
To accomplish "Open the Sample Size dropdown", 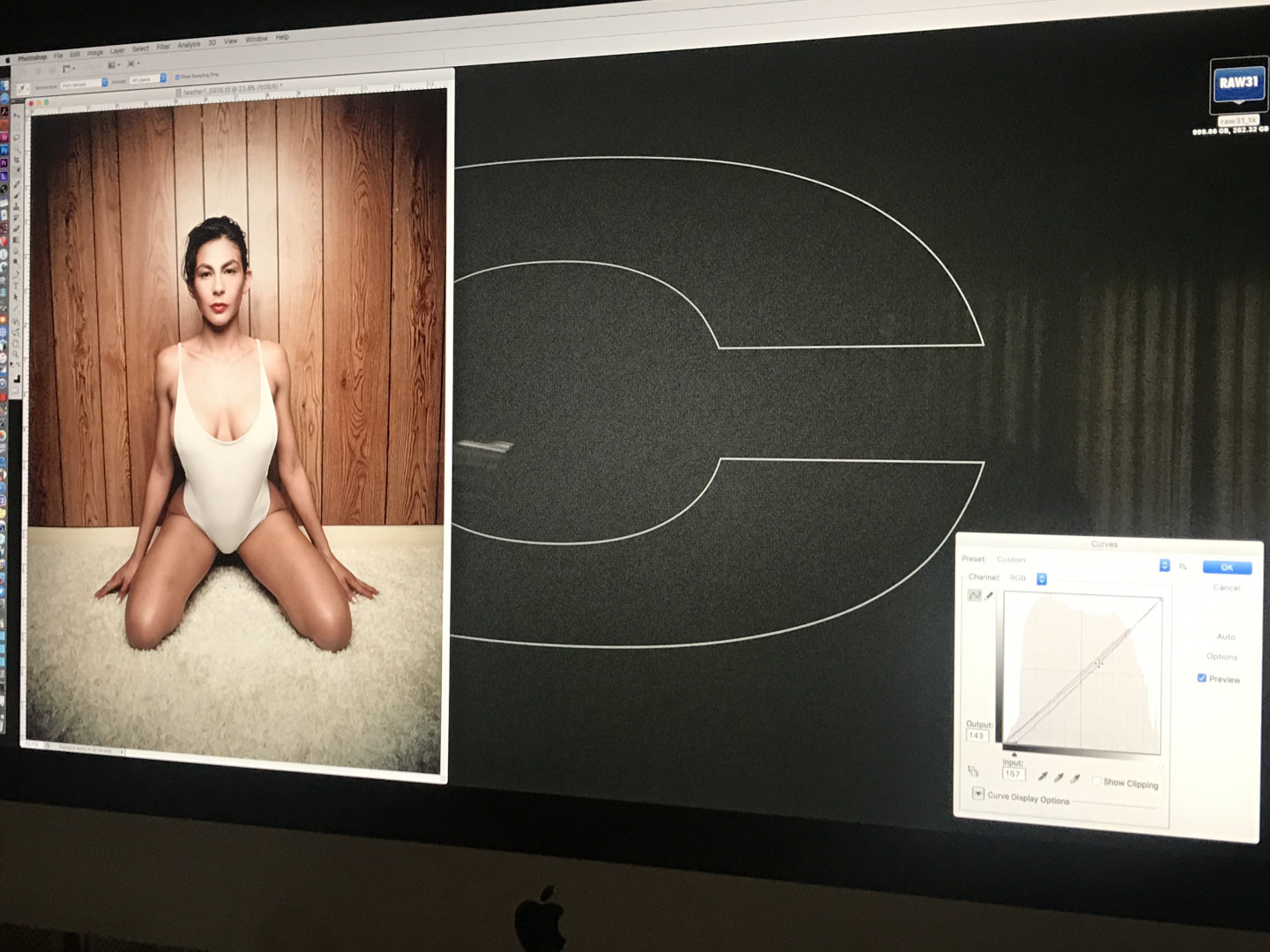I will click(x=84, y=84).
